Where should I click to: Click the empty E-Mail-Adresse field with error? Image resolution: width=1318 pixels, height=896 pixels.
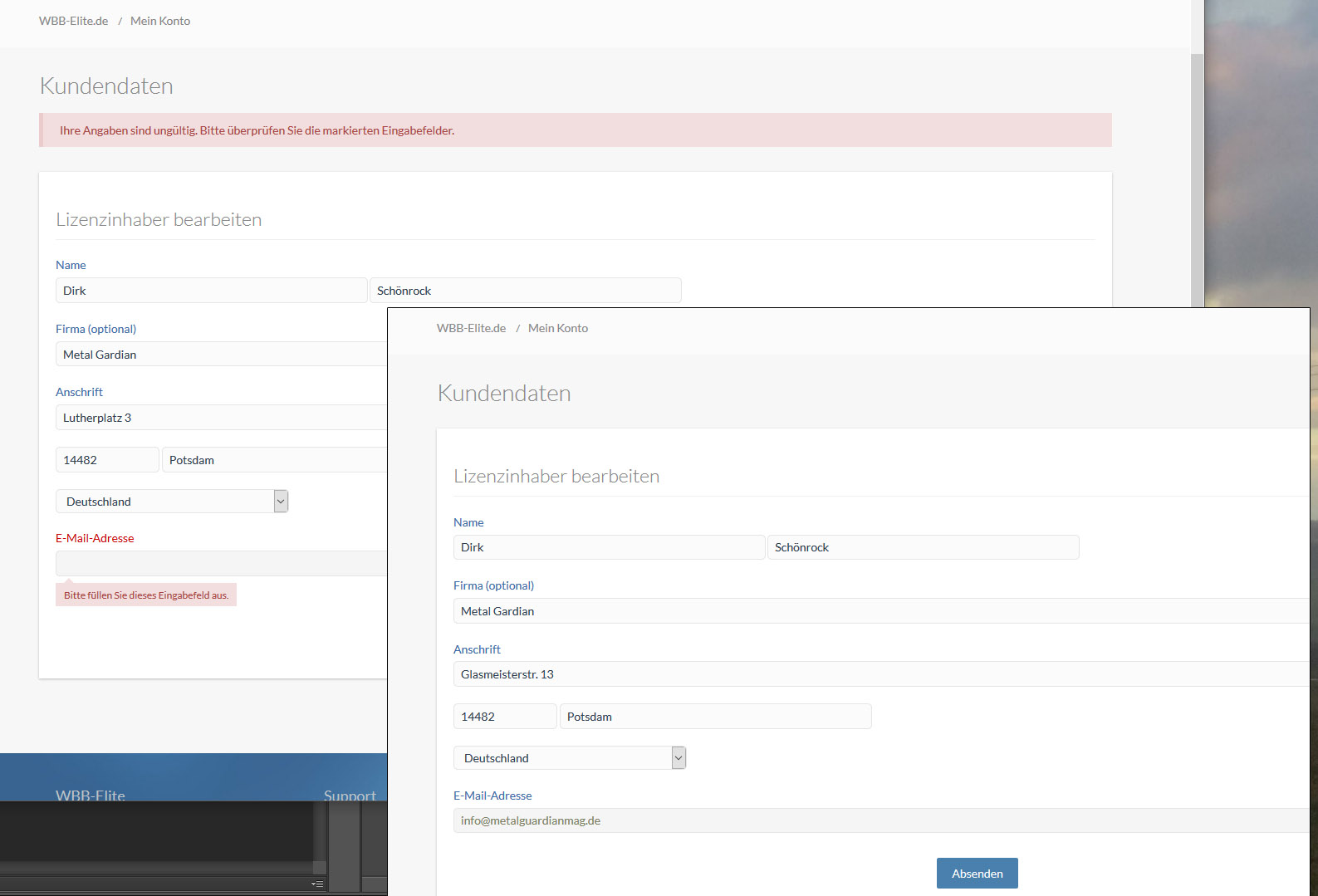point(221,563)
